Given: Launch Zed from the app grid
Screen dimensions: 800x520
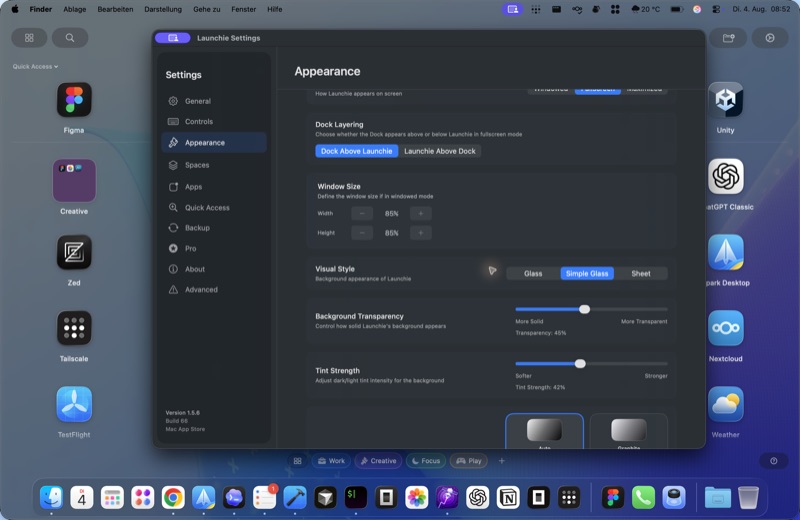Looking at the screenshot, I should coord(74,252).
